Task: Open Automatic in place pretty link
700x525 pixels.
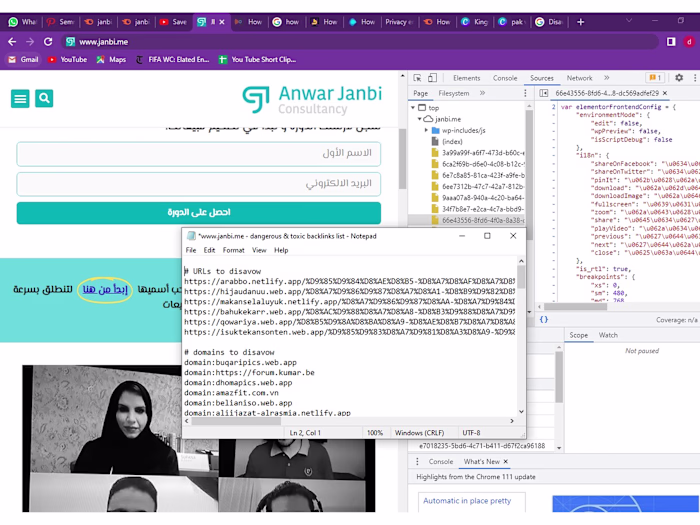Action: pyautogui.click(x=467, y=500)
